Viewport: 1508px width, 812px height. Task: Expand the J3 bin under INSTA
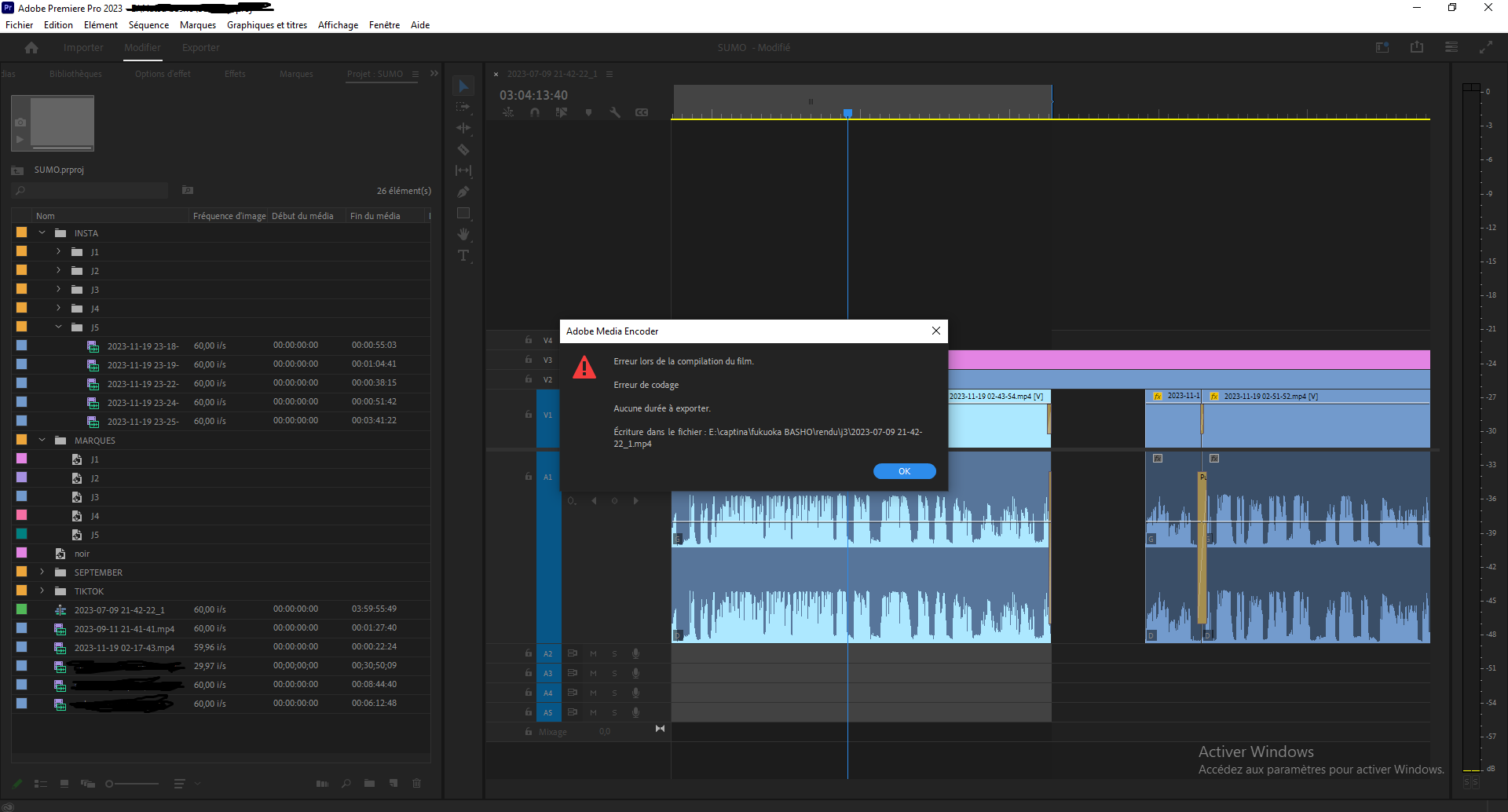58,289
